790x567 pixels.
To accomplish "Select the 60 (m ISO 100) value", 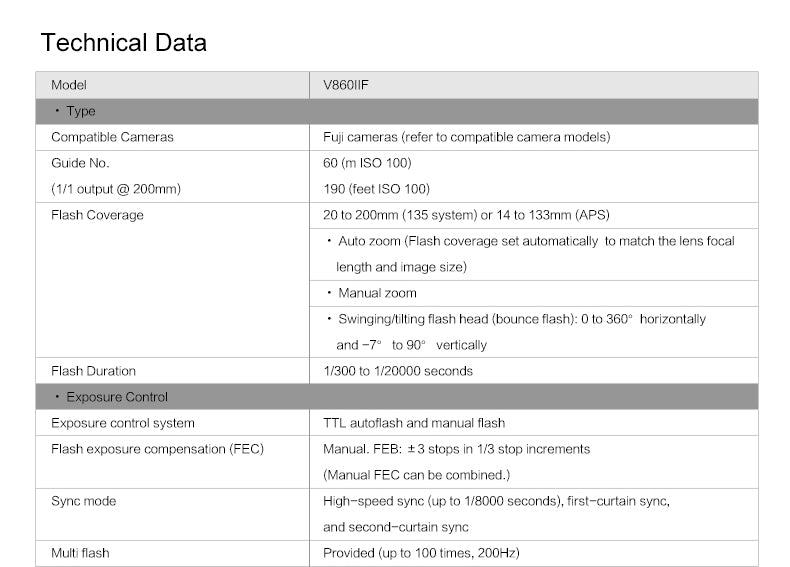I will click(367, 163).
